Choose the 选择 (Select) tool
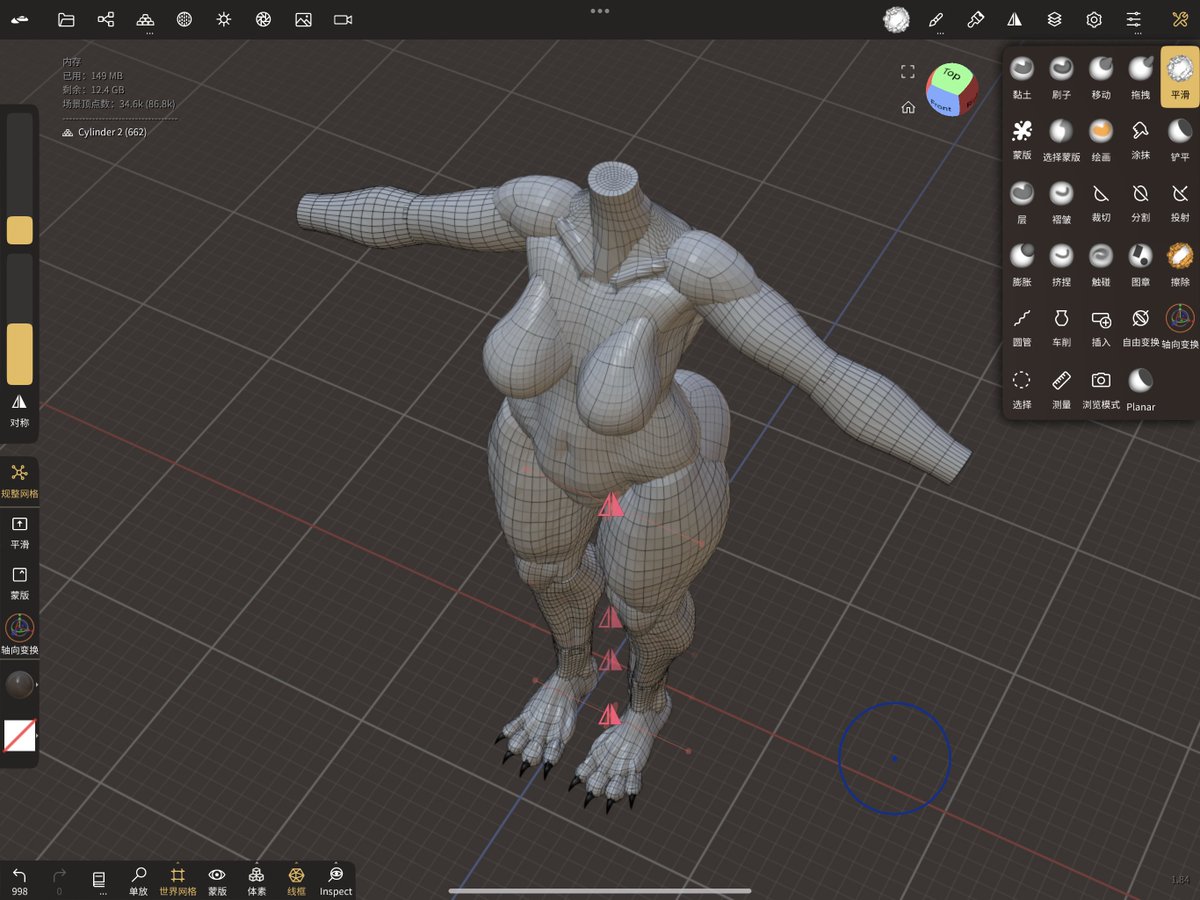 click(1021, 388)
